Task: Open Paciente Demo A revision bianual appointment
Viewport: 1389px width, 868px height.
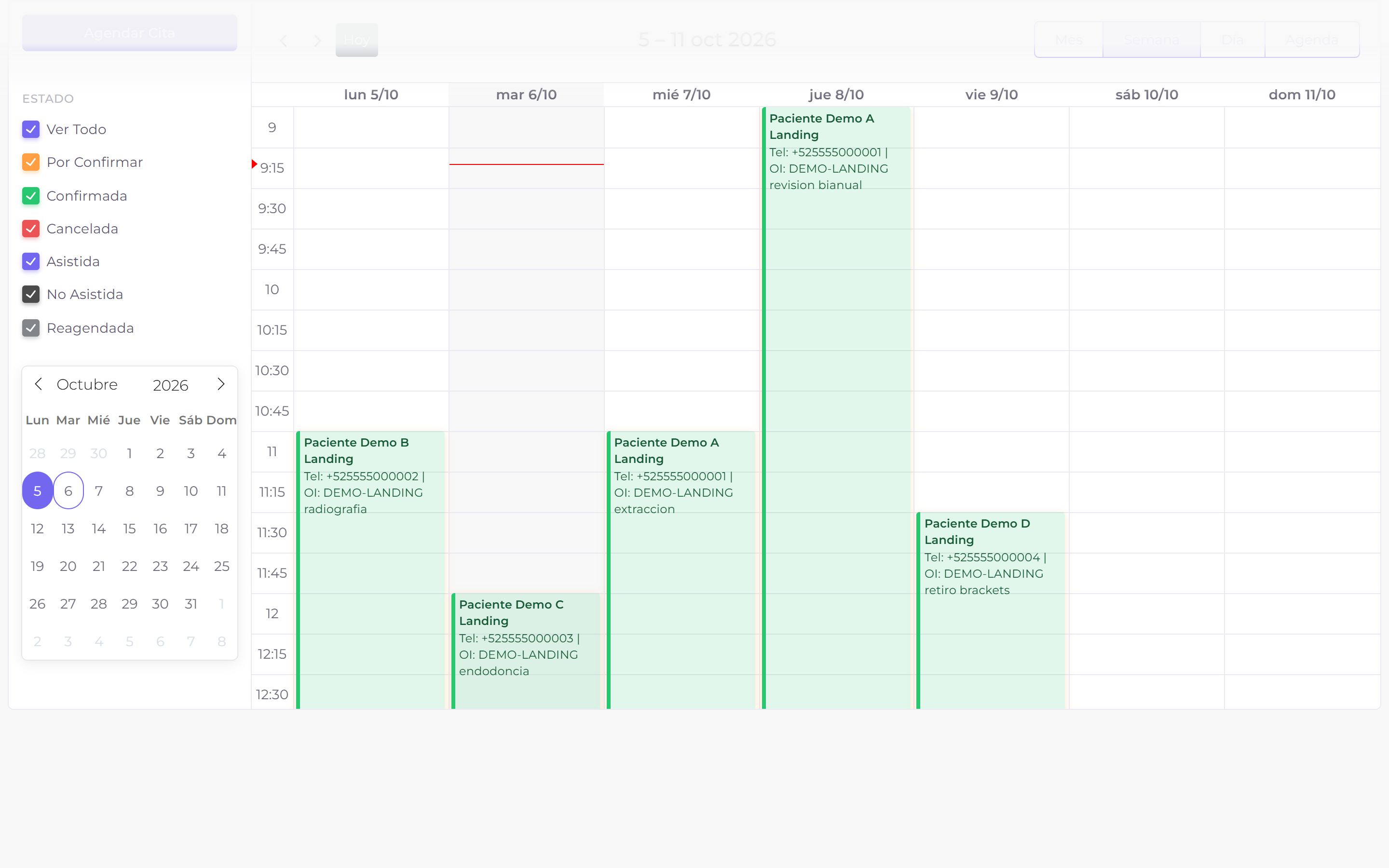Action: 836,407
